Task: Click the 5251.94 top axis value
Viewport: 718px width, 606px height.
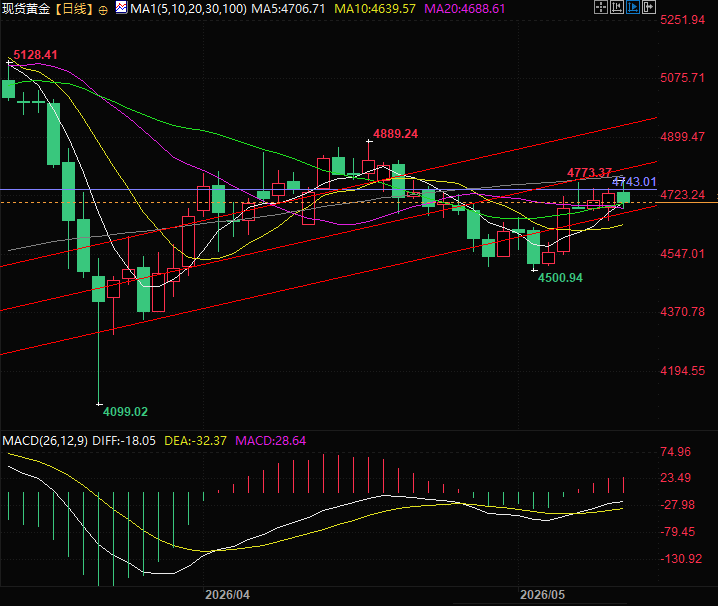Action: 682,20
